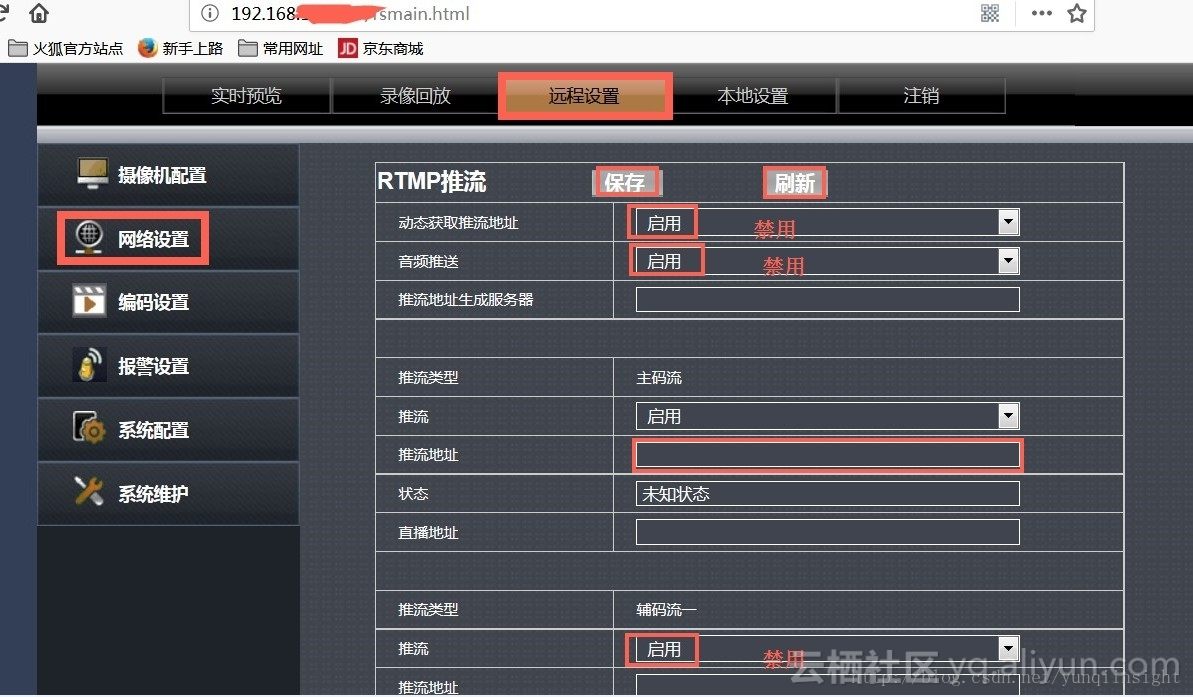The width and height of the screenshot is (1193, 697).
Task: Click the wrench icon for 系统维护
Action: click(90, 492)
